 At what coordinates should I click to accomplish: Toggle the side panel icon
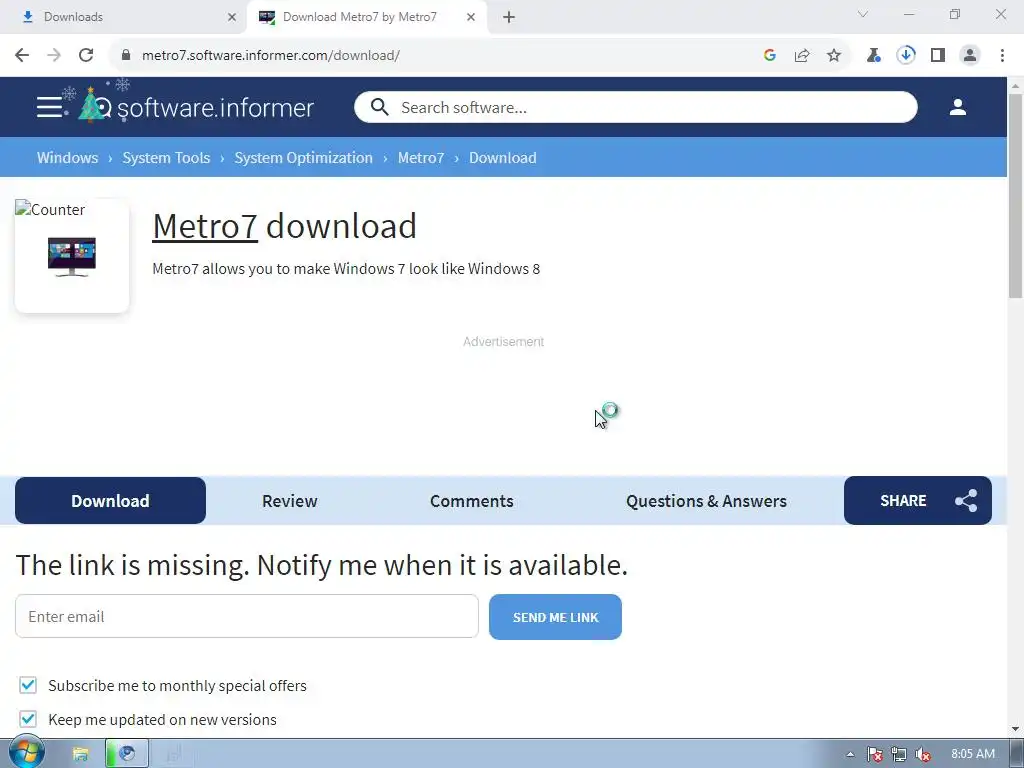(x=938, y=56)
